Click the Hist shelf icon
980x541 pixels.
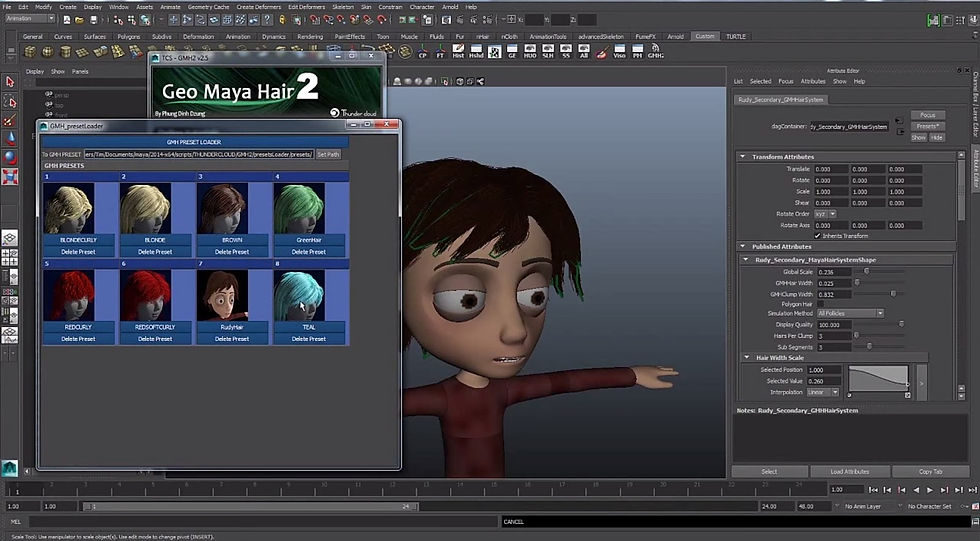pyautogui.click(x=458, y=51)
